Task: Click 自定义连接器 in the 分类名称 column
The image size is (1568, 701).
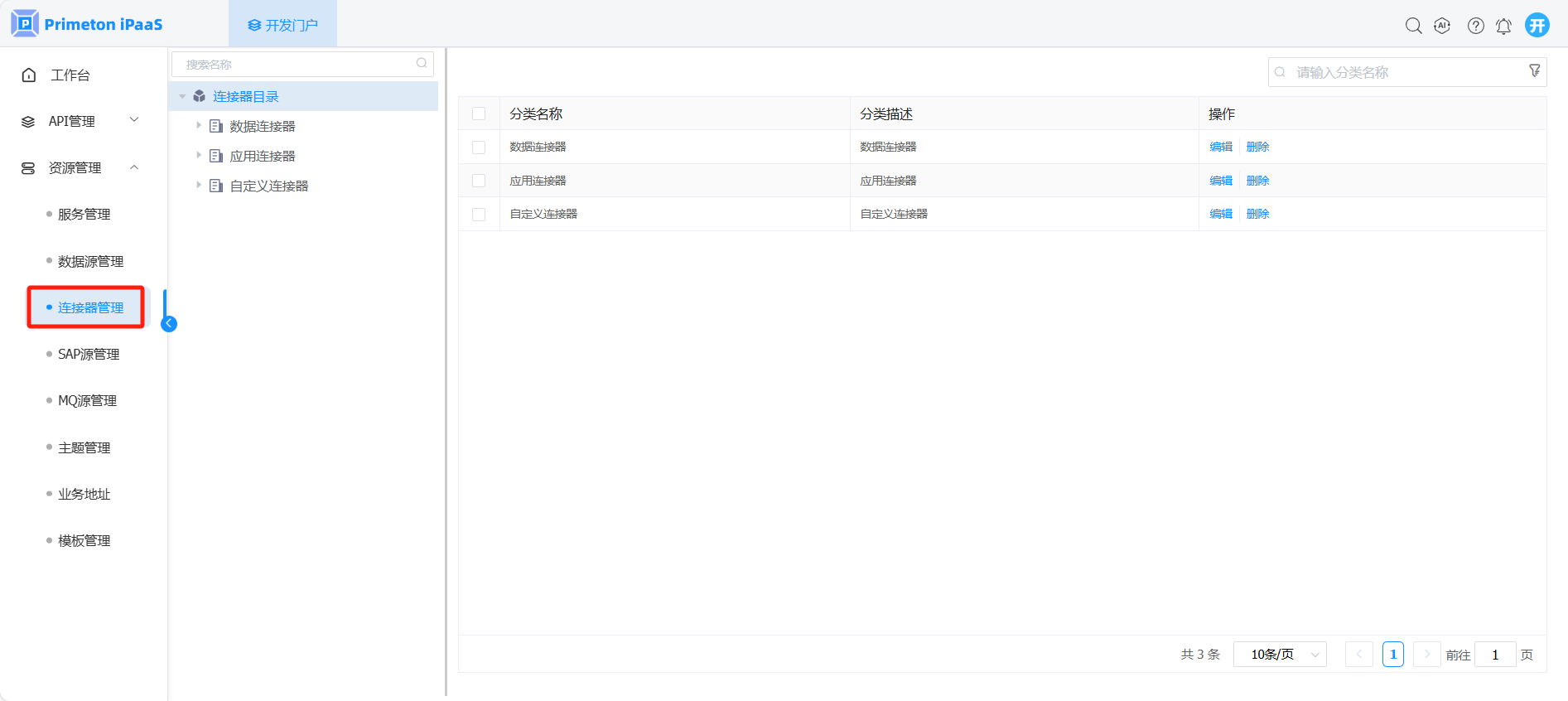Action: (x=543, y=214)
